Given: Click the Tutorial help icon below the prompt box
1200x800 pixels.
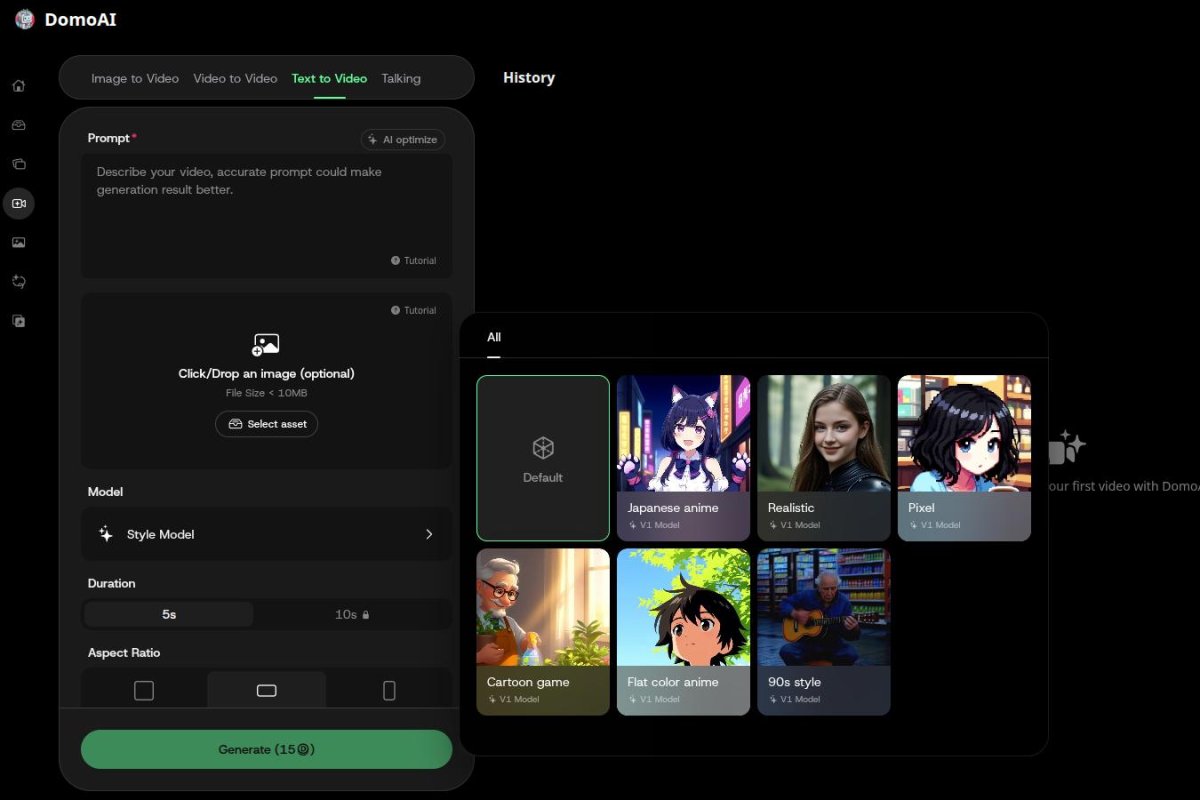Looking at the screenshot, I should (x=414, y=260).
